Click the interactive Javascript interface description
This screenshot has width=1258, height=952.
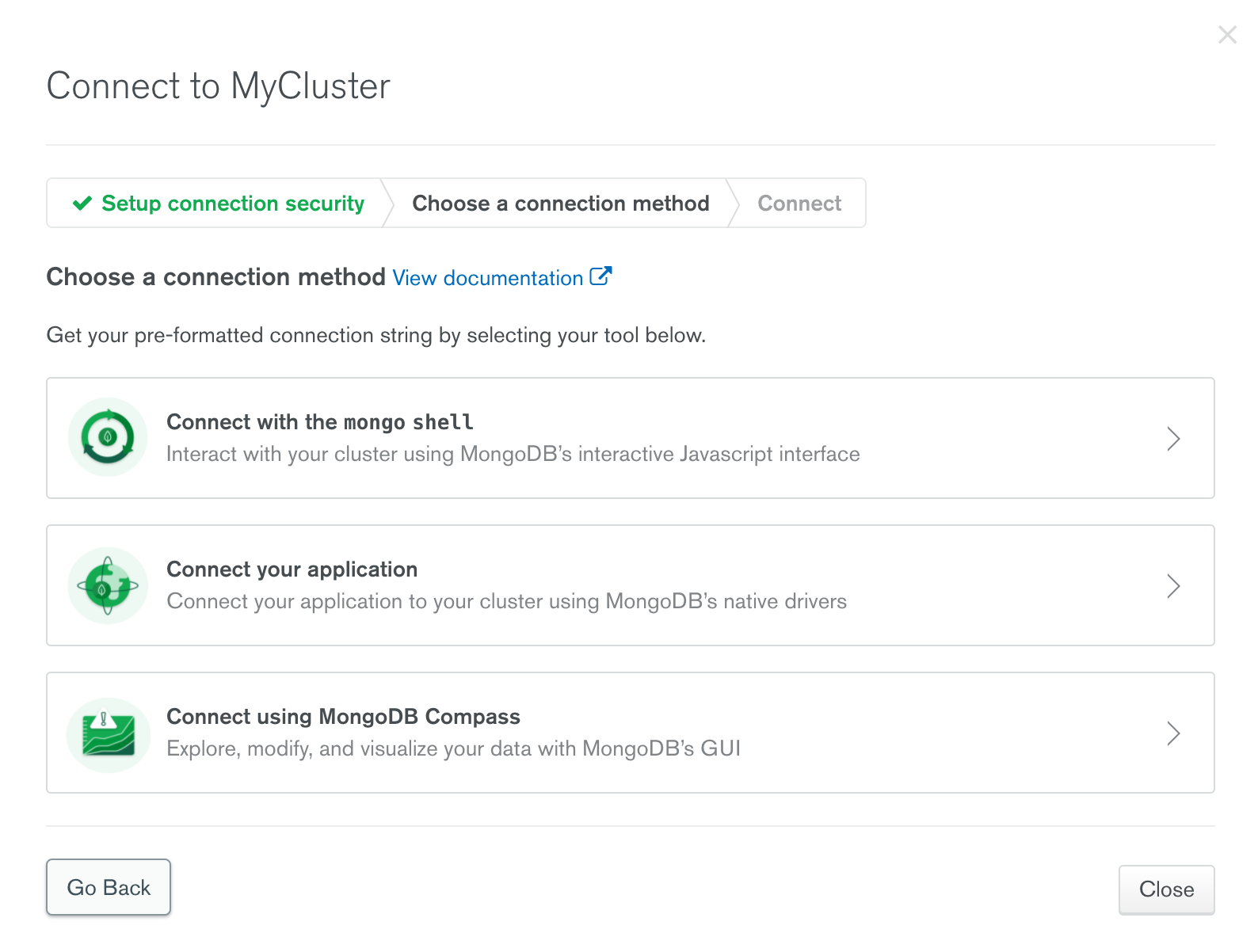click(513, 454)
